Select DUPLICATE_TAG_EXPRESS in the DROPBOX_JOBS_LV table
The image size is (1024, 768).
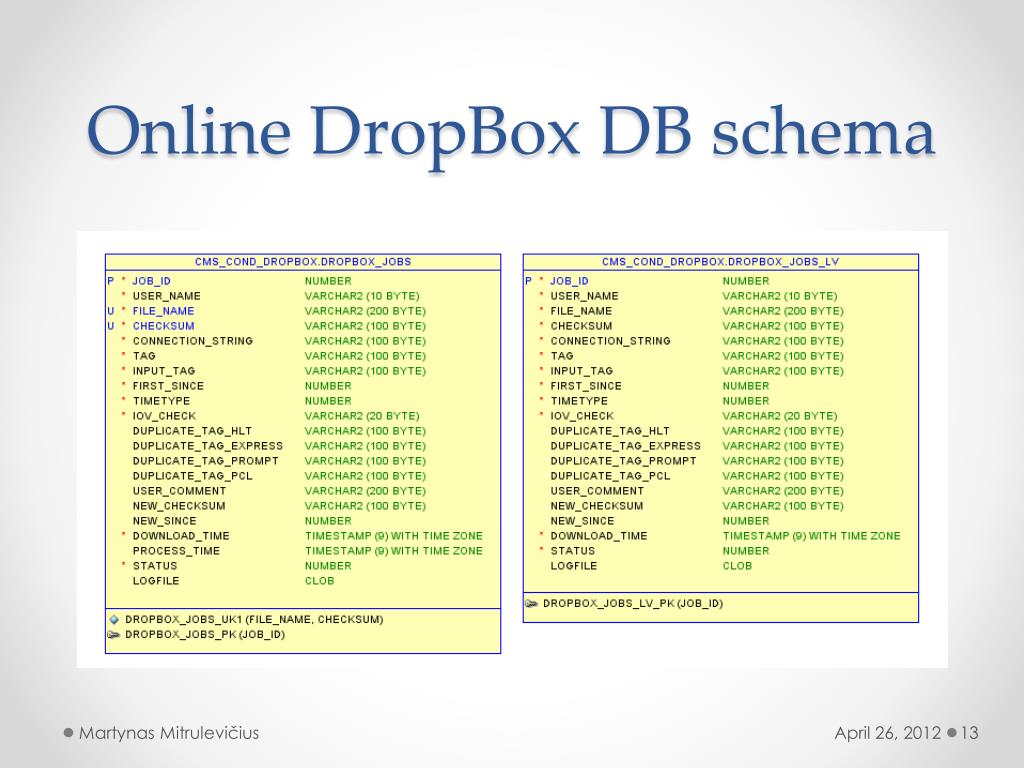coord(626,446)
